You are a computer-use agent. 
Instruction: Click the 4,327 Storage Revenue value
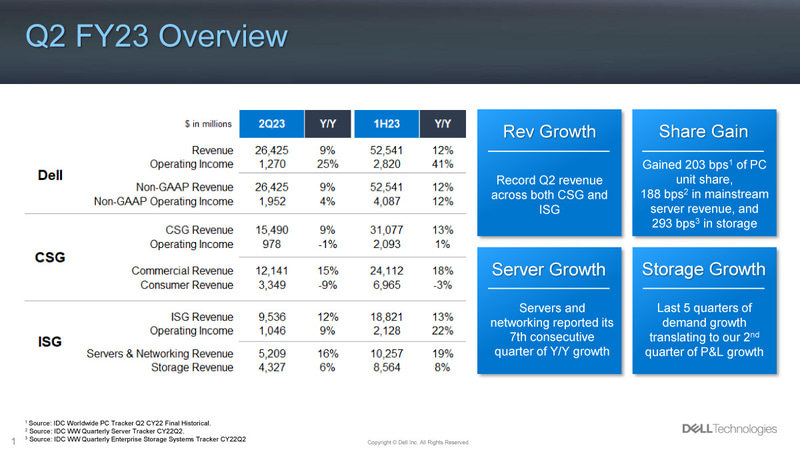[x=272, y=367]
